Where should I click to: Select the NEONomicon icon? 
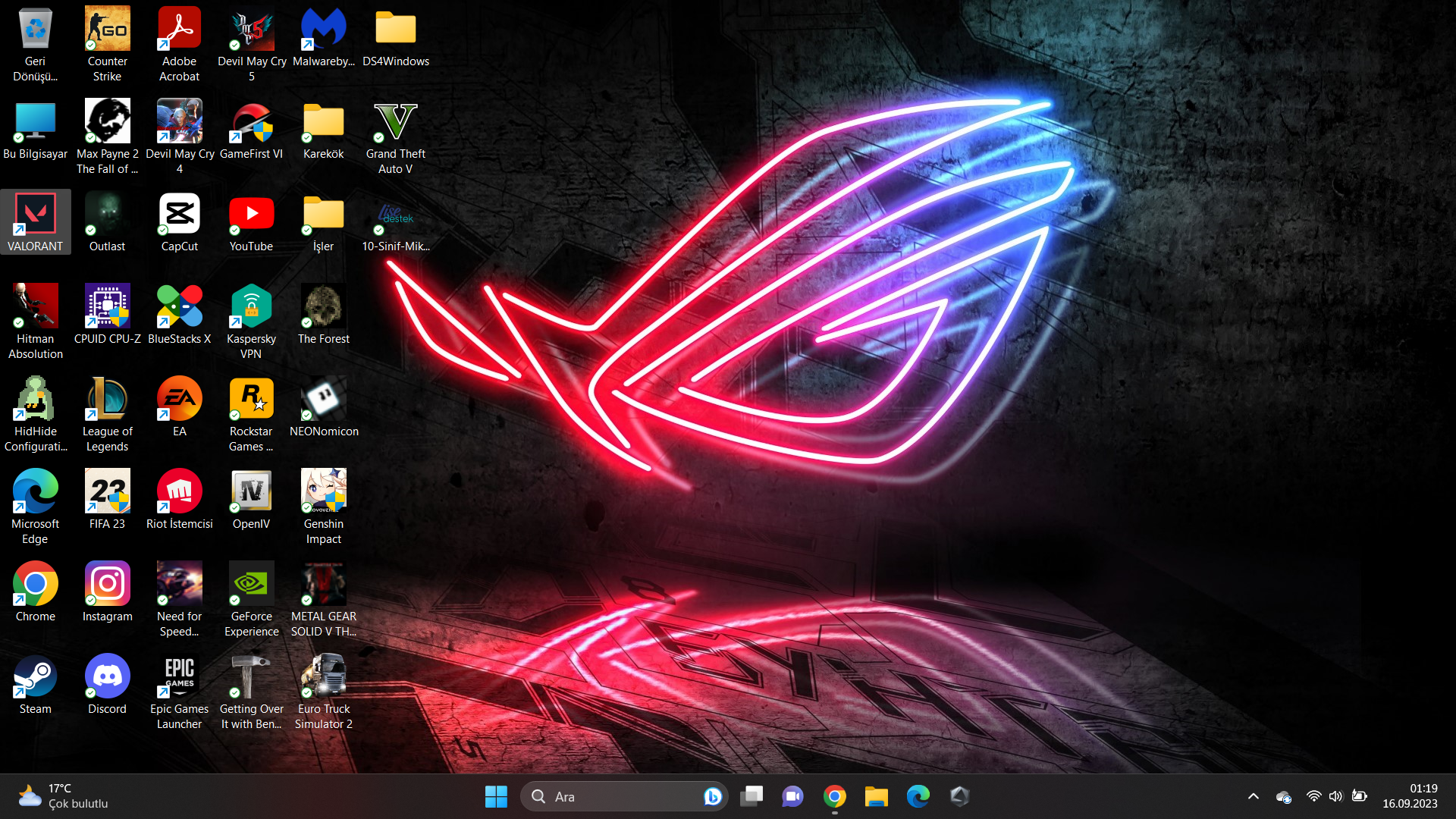(323, 406)
